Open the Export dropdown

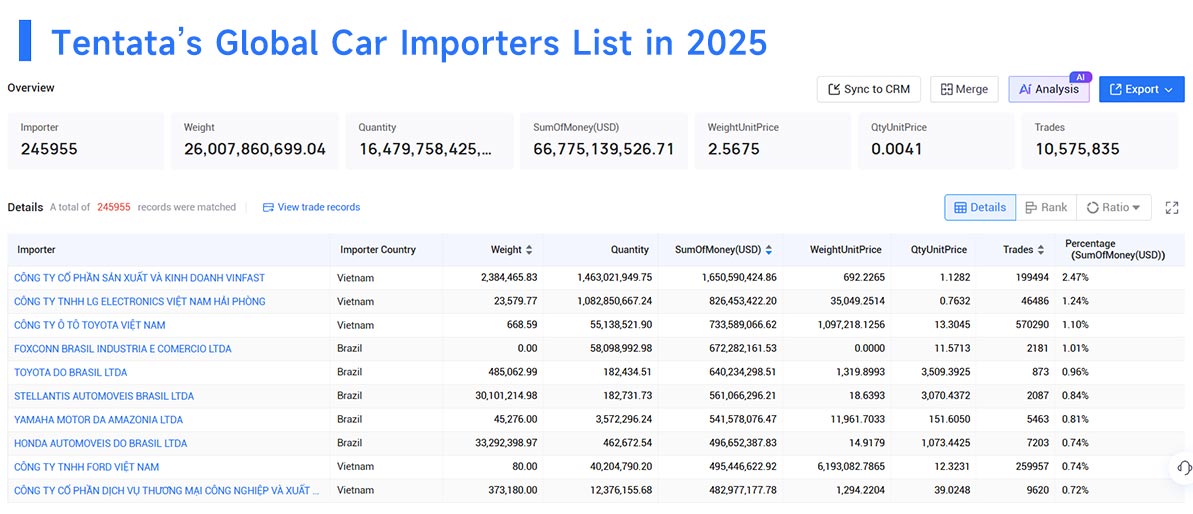pos(1141,89)
